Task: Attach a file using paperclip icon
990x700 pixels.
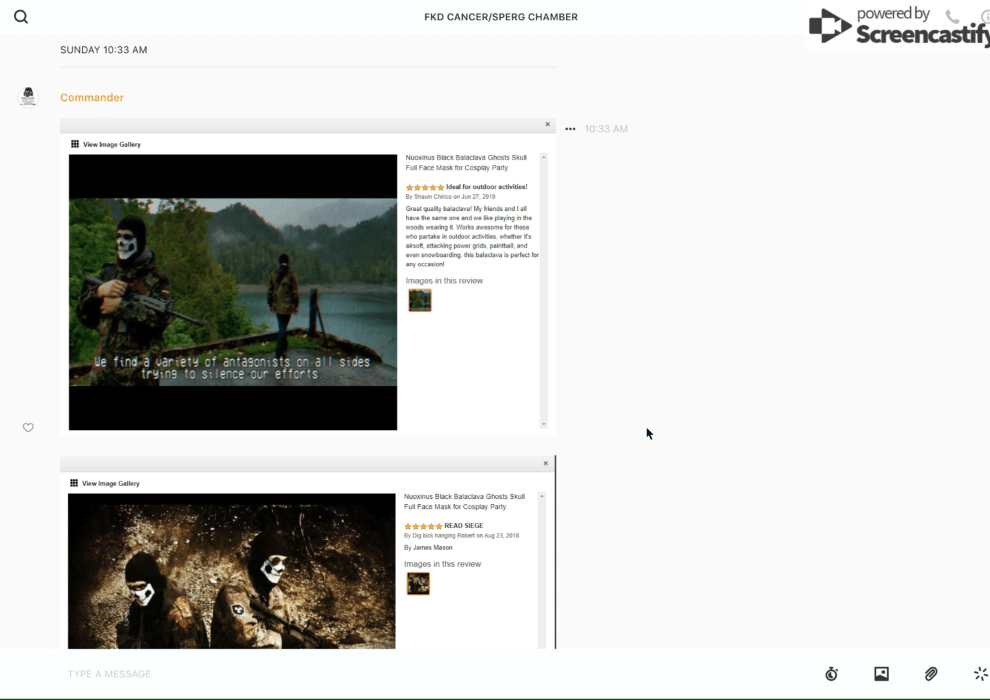Action: coord(931,674)
